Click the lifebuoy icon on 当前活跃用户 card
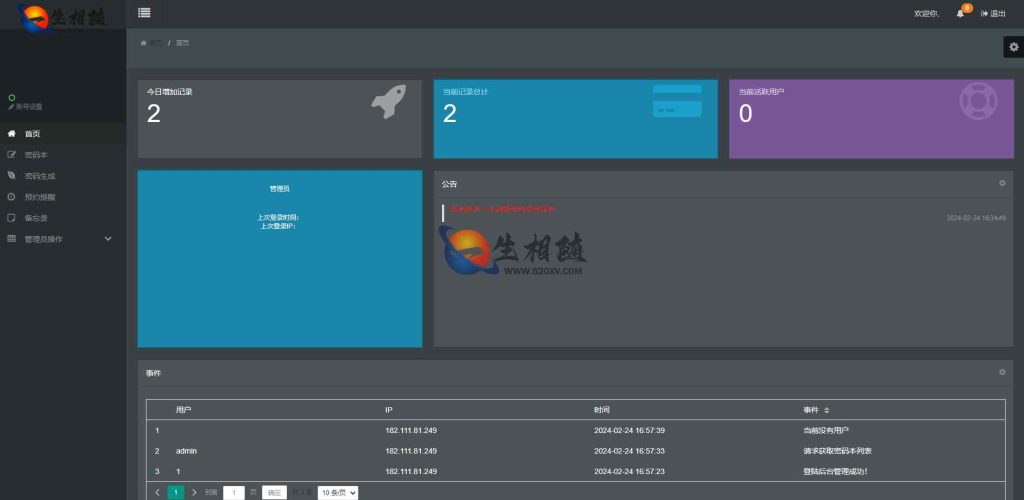This screenshot has height=500, width=1024. (x=979, y=102)
